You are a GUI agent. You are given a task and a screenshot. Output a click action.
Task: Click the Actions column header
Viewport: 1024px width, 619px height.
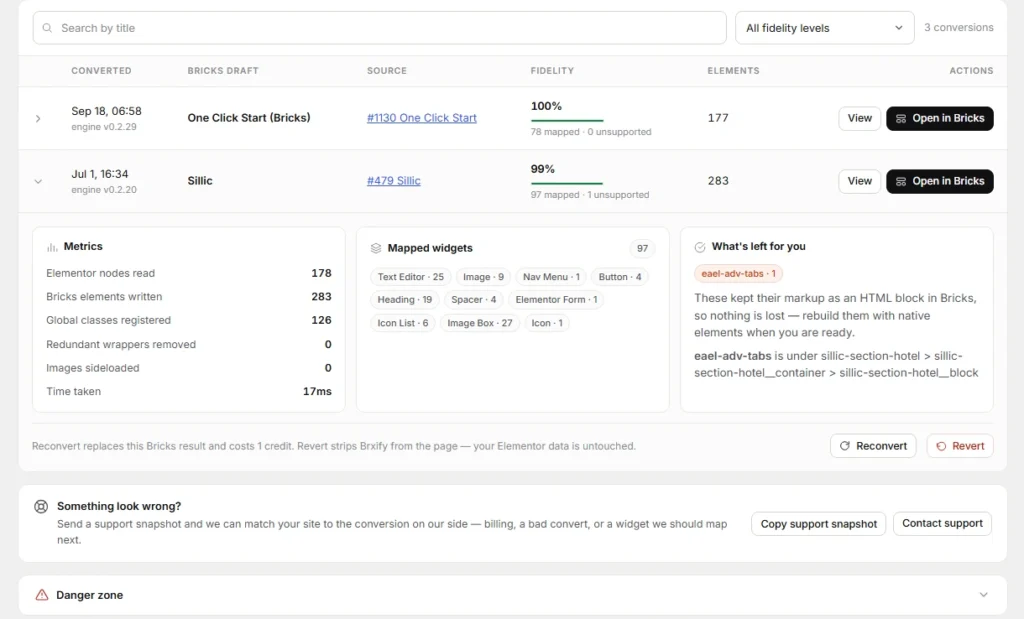tap(971, 71)
